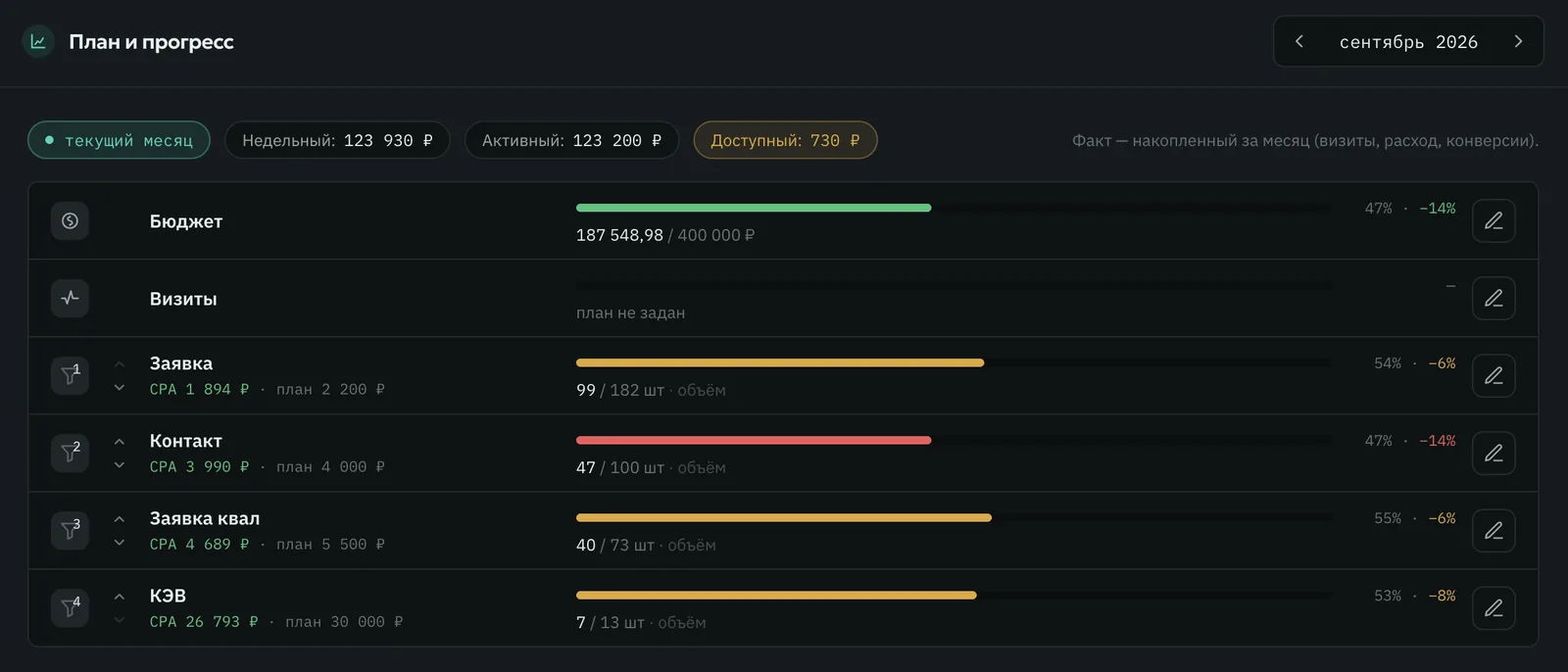Toggle the текущий месяц filter chip
Image resolution: width=1568 pixels, height=672 pixels.
tap(119, 140)
